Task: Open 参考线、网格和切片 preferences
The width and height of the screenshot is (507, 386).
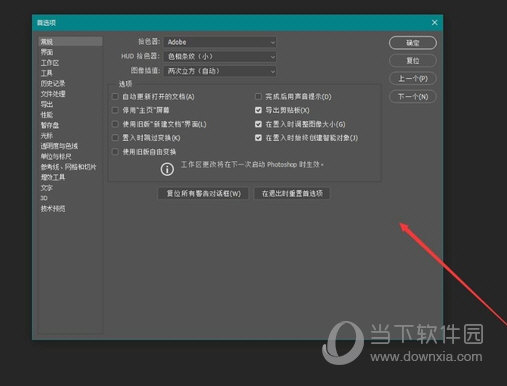Action: [68, 167]
